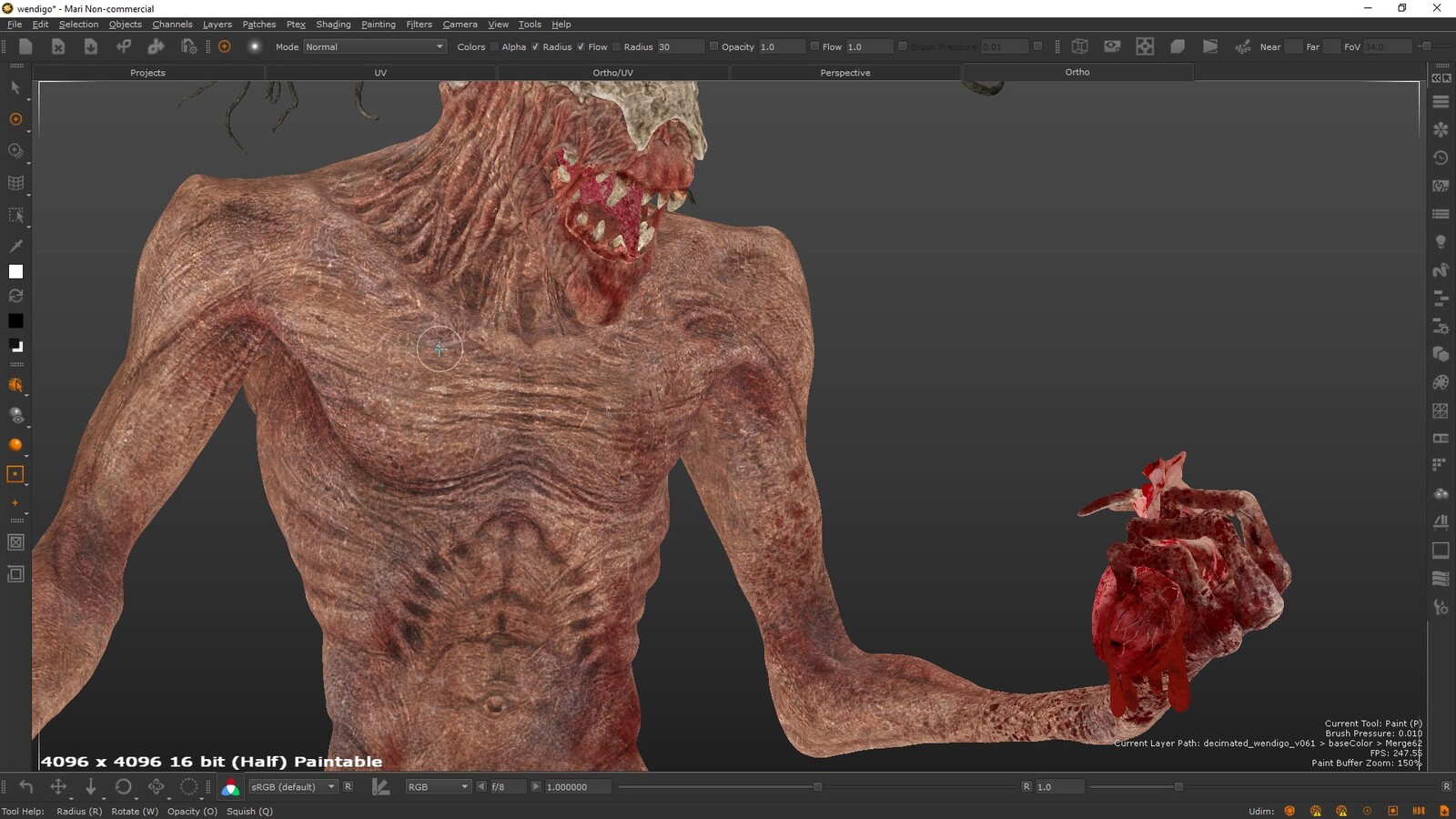Open the File menu

point(15,25)
